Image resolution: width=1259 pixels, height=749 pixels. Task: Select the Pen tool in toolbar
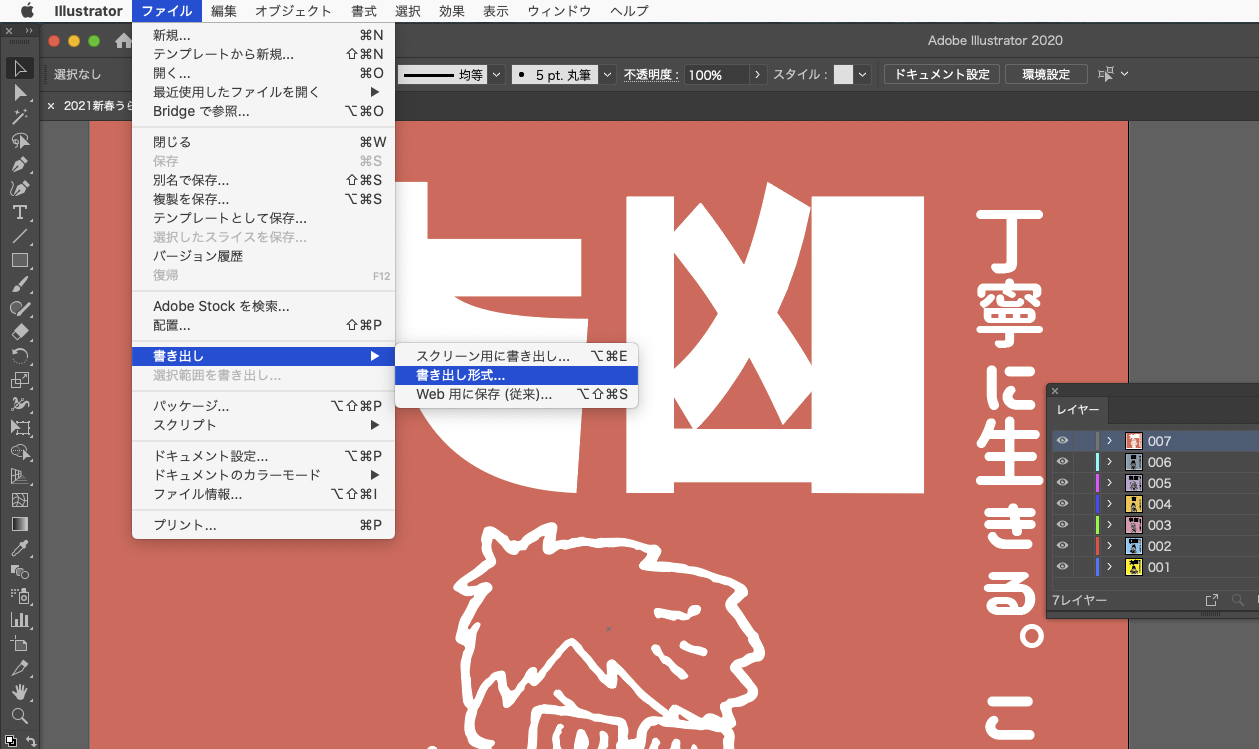click(x=19, y=164)
